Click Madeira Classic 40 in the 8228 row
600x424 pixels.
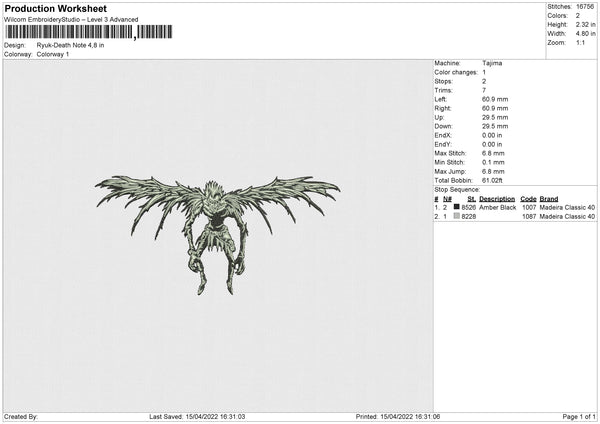[x=567, y=217]
